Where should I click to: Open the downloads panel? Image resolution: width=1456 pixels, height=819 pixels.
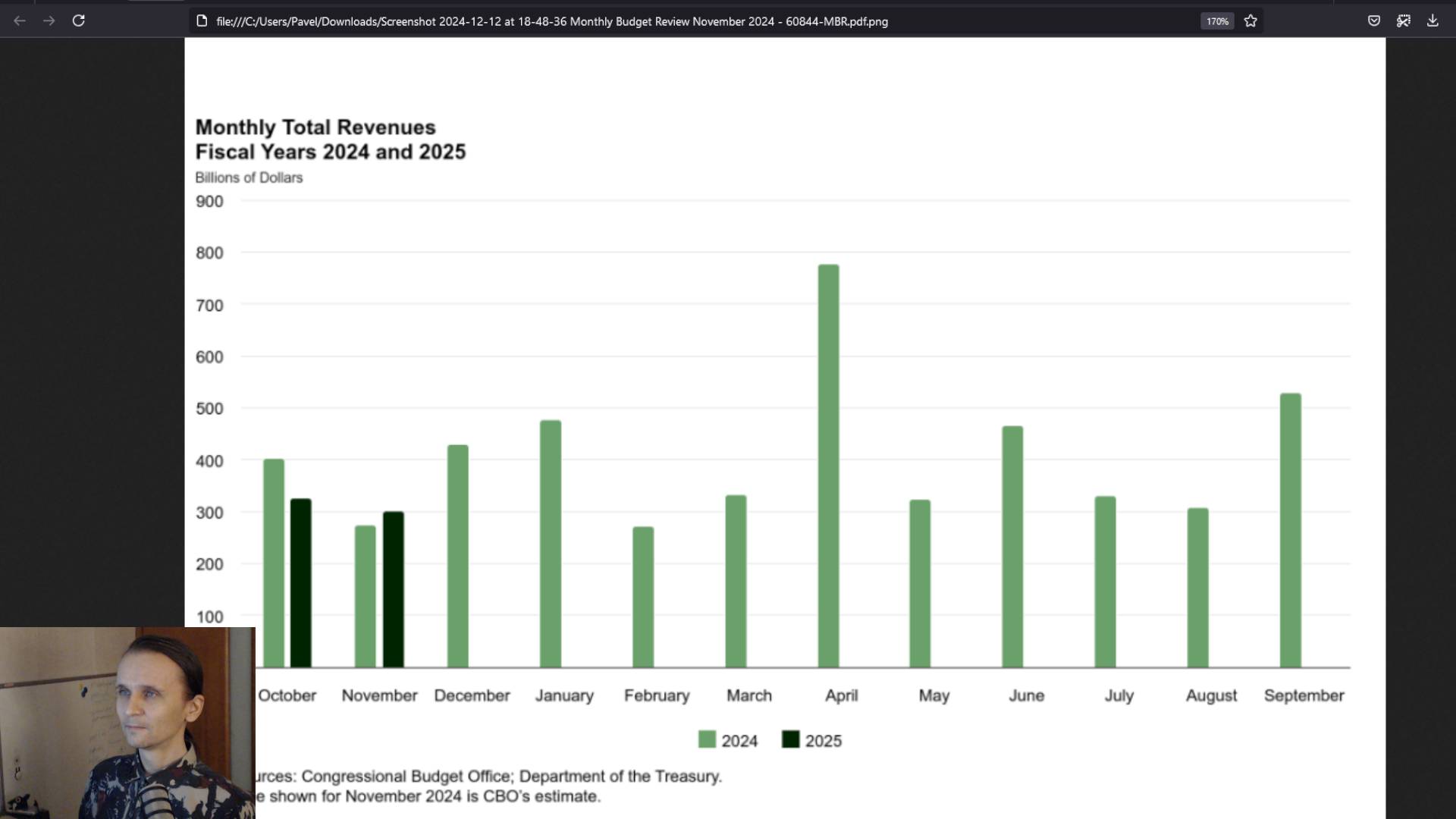click(x=1432, y=20)
